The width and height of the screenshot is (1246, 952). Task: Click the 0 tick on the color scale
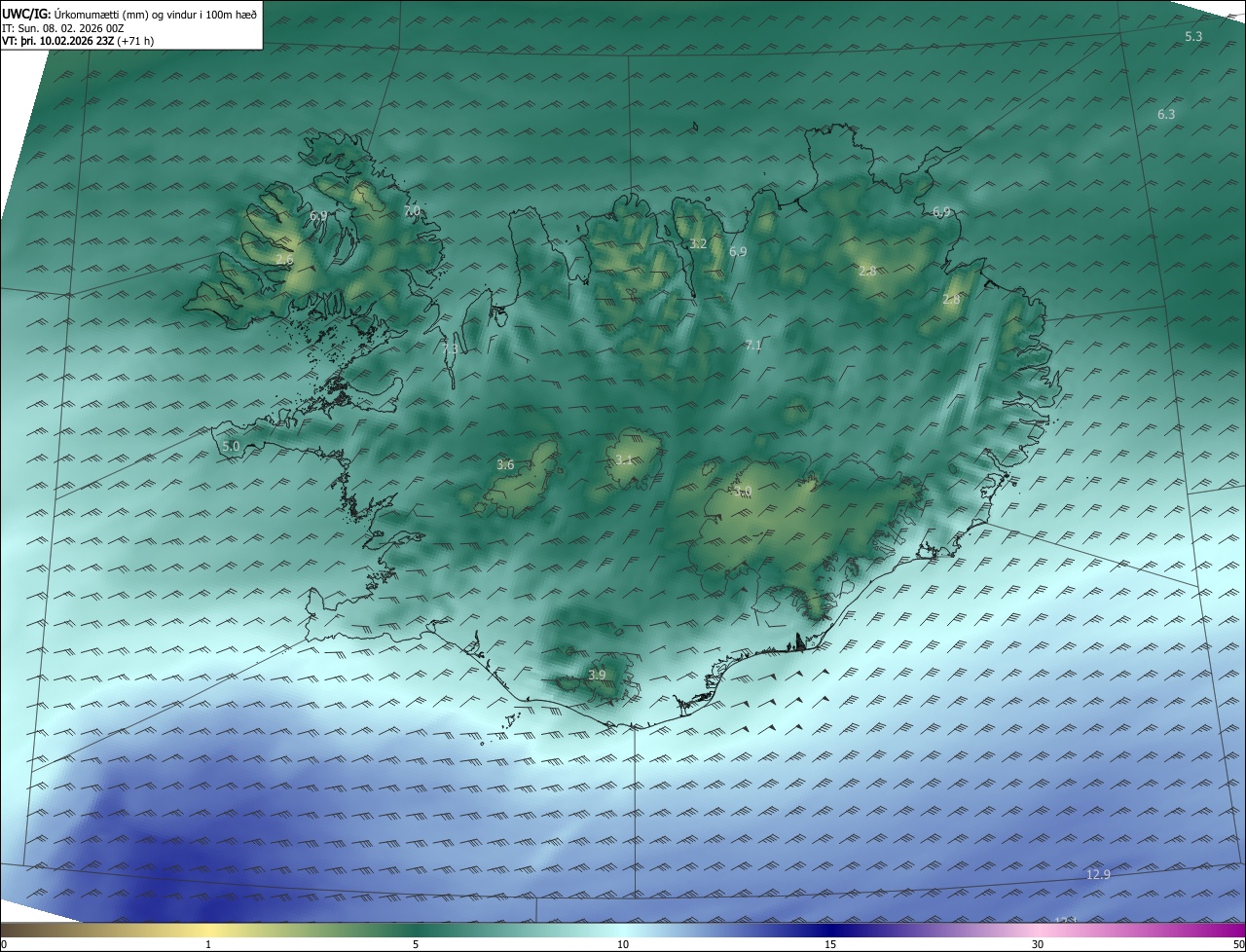point(4,944)
